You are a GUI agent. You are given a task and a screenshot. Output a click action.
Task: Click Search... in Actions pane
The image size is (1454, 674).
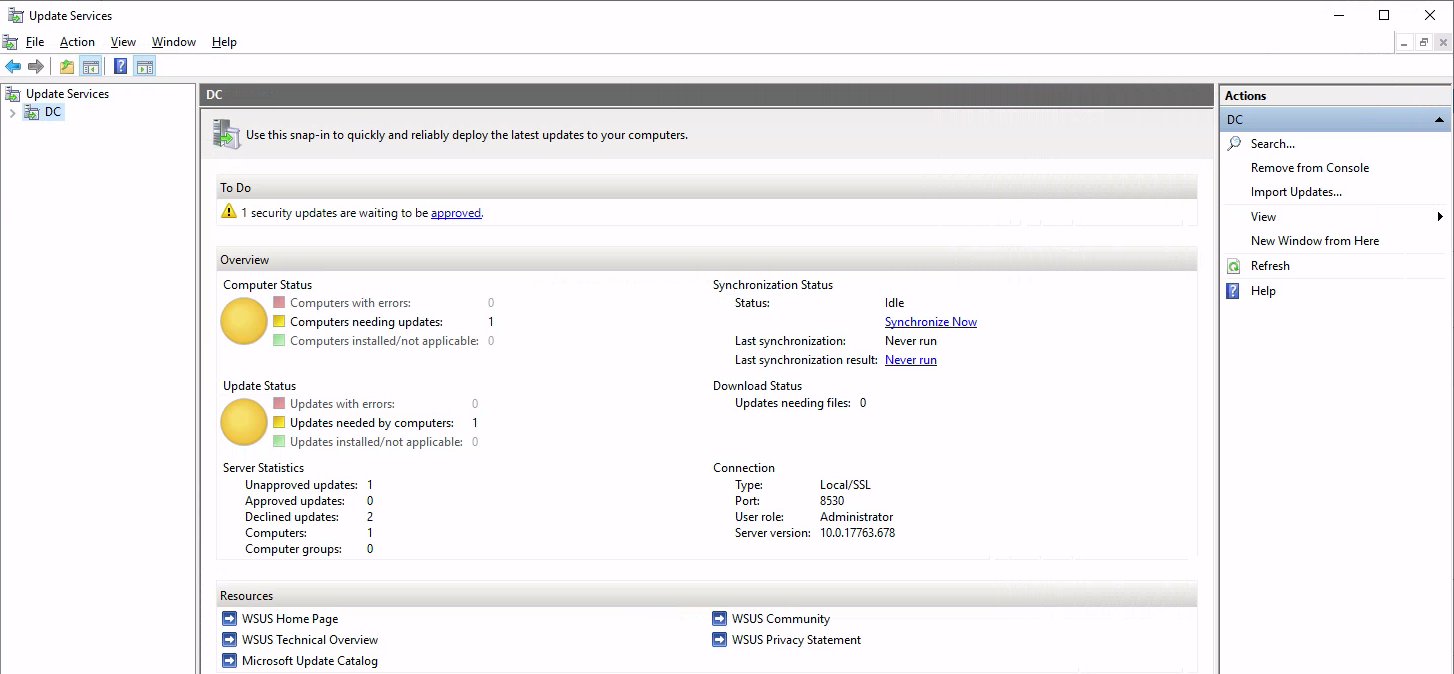(x=1273, y=144)
